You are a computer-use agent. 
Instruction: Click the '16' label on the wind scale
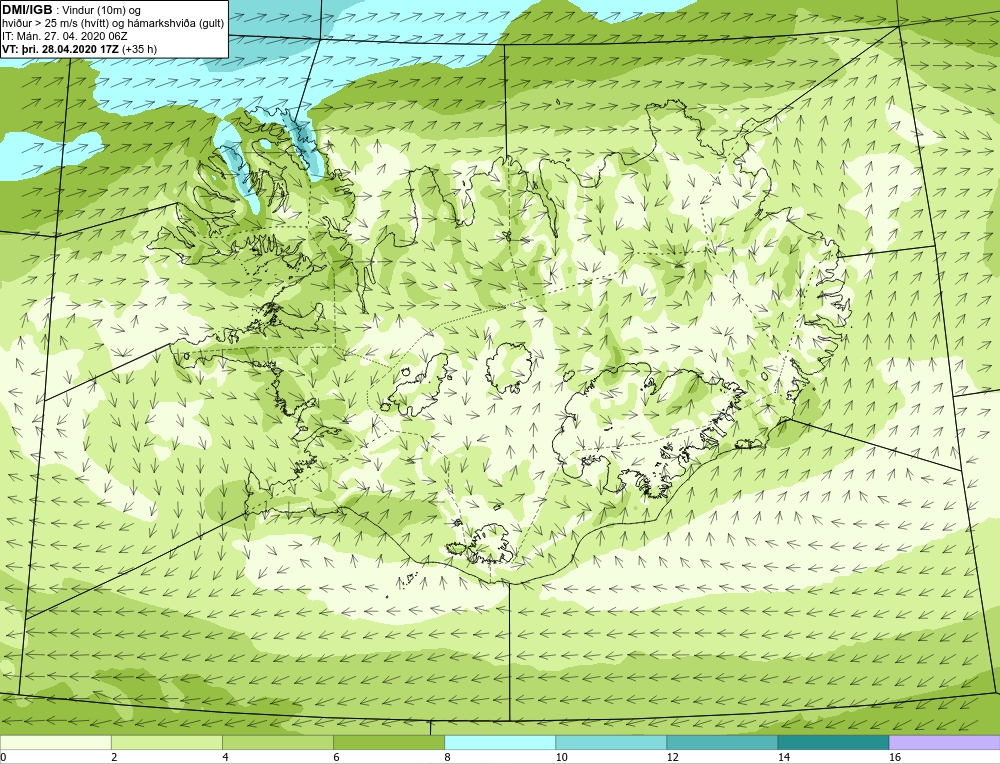[895, 757]
